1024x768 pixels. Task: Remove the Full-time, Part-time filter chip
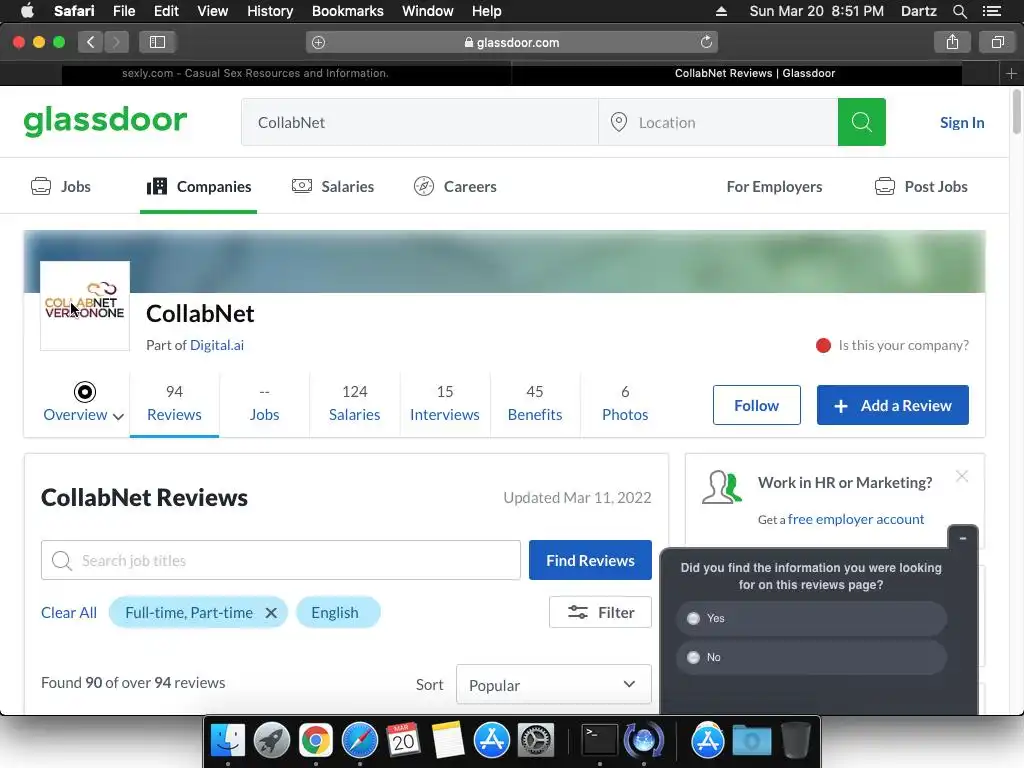coord(271,613)
